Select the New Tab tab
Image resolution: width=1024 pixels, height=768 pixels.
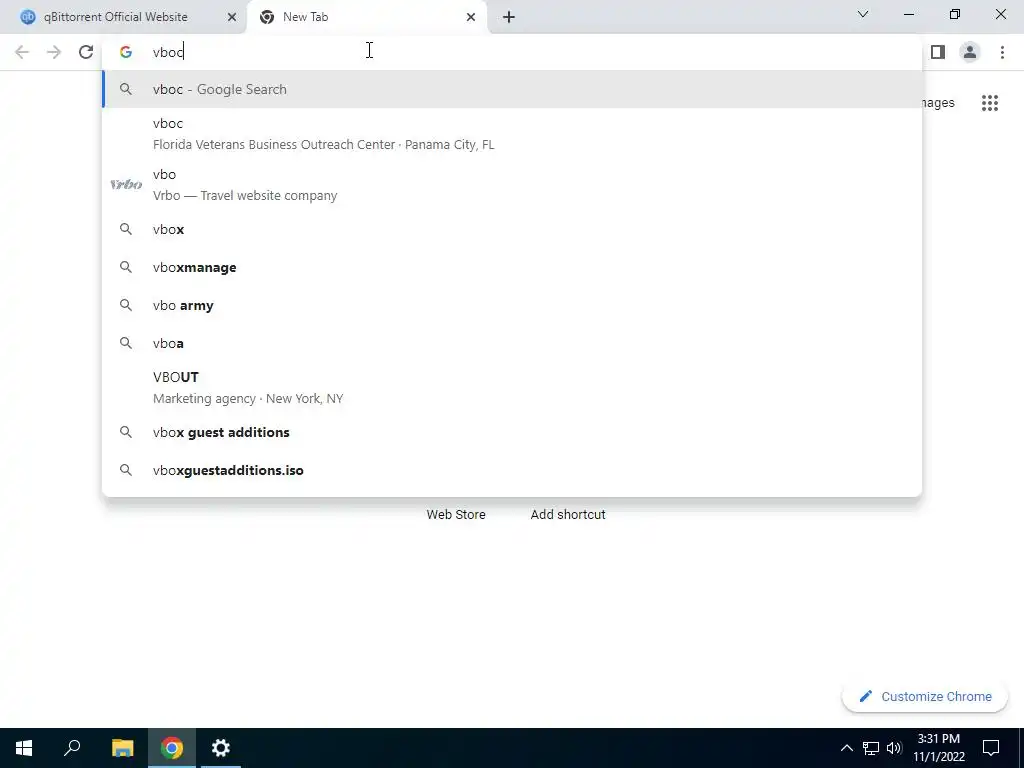click(x=367, y=17)
